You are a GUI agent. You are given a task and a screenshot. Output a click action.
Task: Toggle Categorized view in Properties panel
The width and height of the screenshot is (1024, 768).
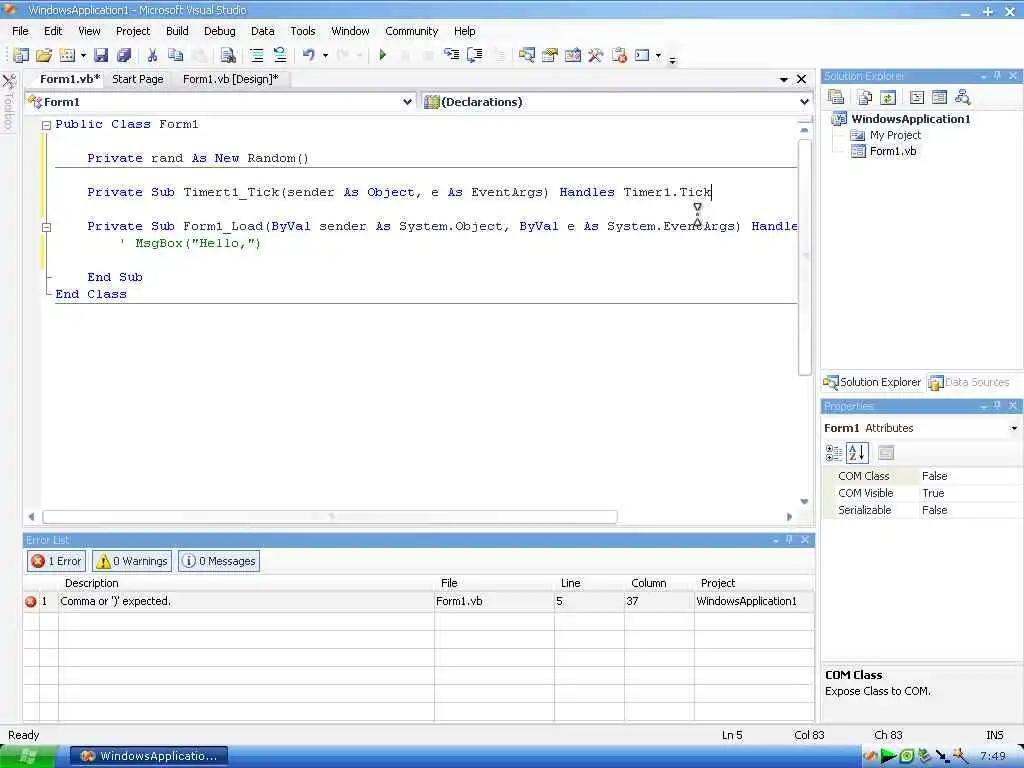point(833,453)
